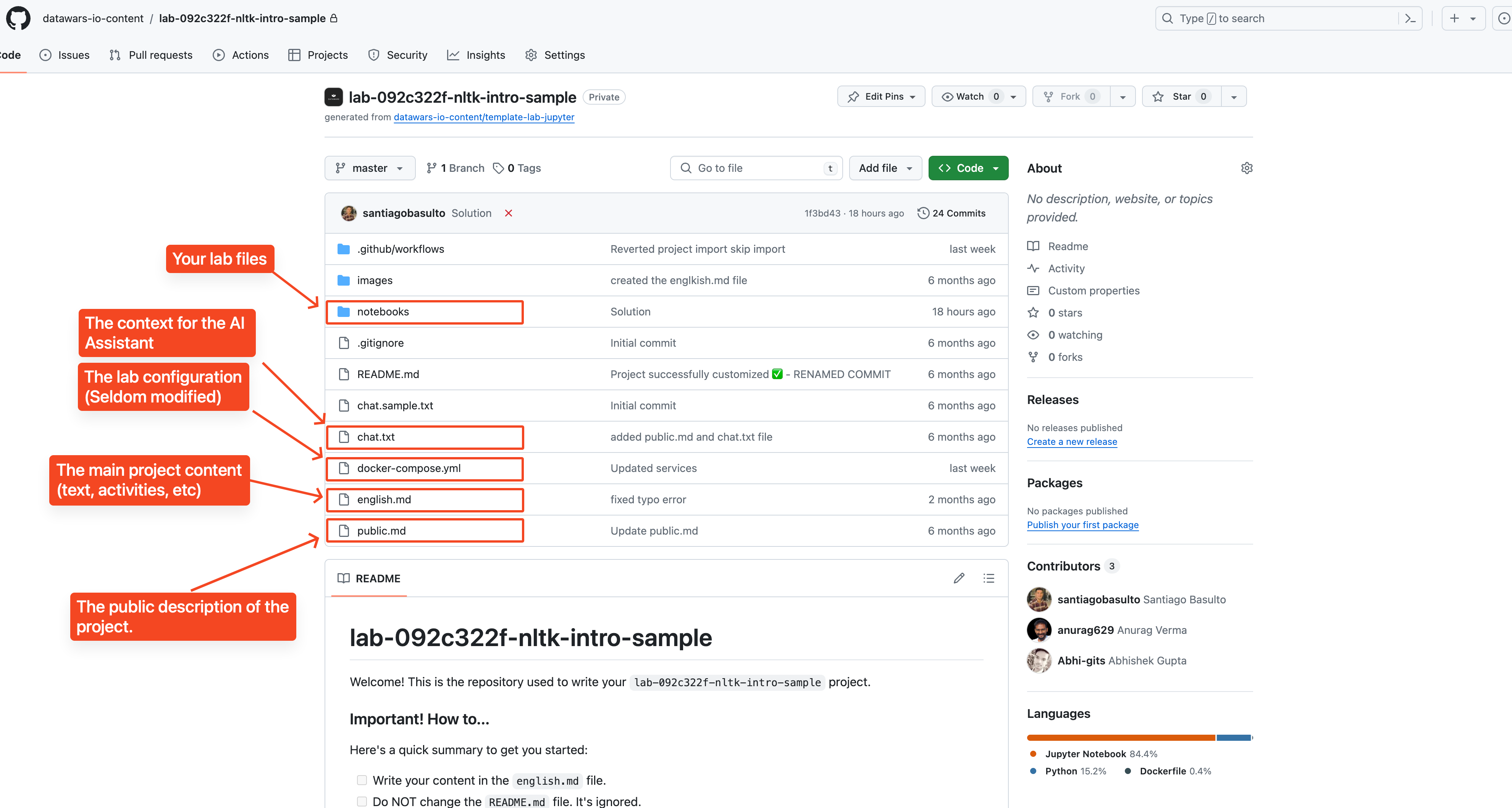
Task: Expand the green Code dropdown
Action: 968,168
